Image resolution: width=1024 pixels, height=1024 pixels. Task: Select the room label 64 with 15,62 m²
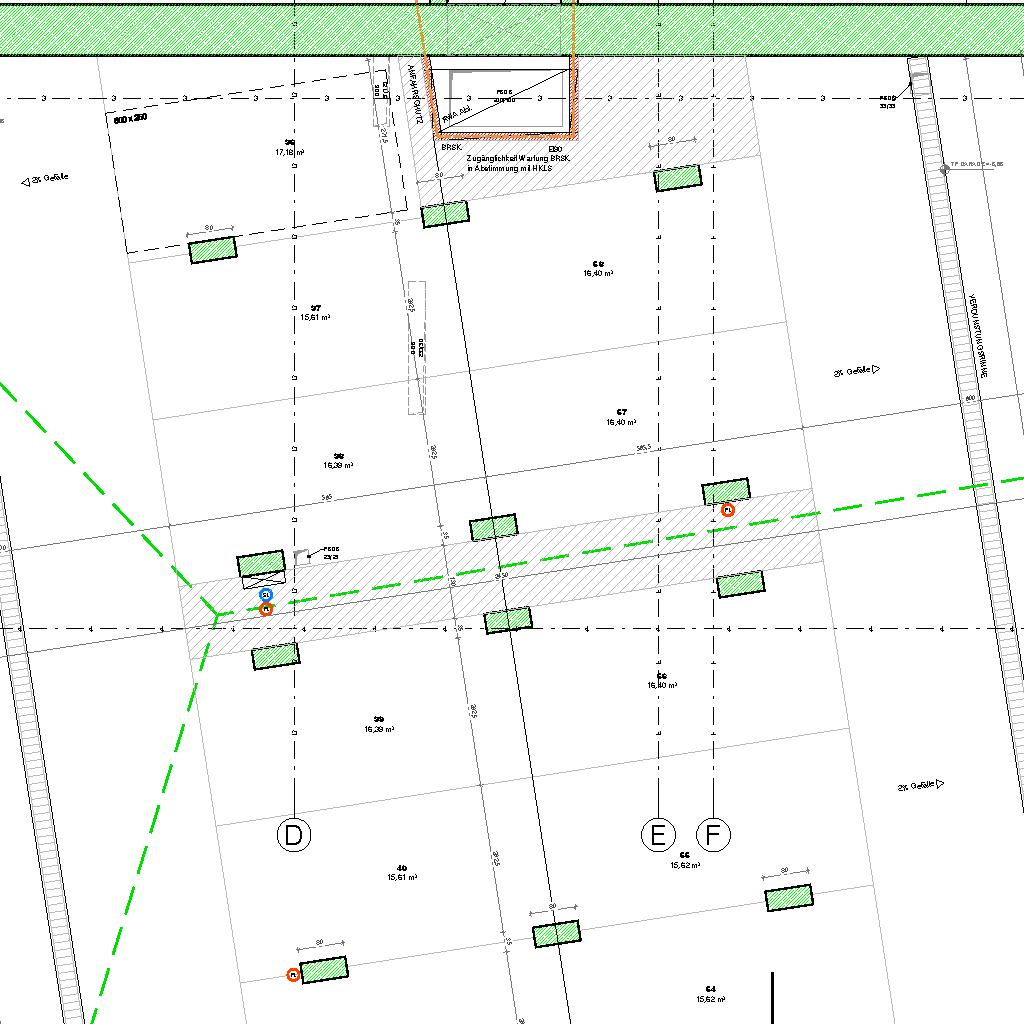pyautogui.click(x=710, y=993)
